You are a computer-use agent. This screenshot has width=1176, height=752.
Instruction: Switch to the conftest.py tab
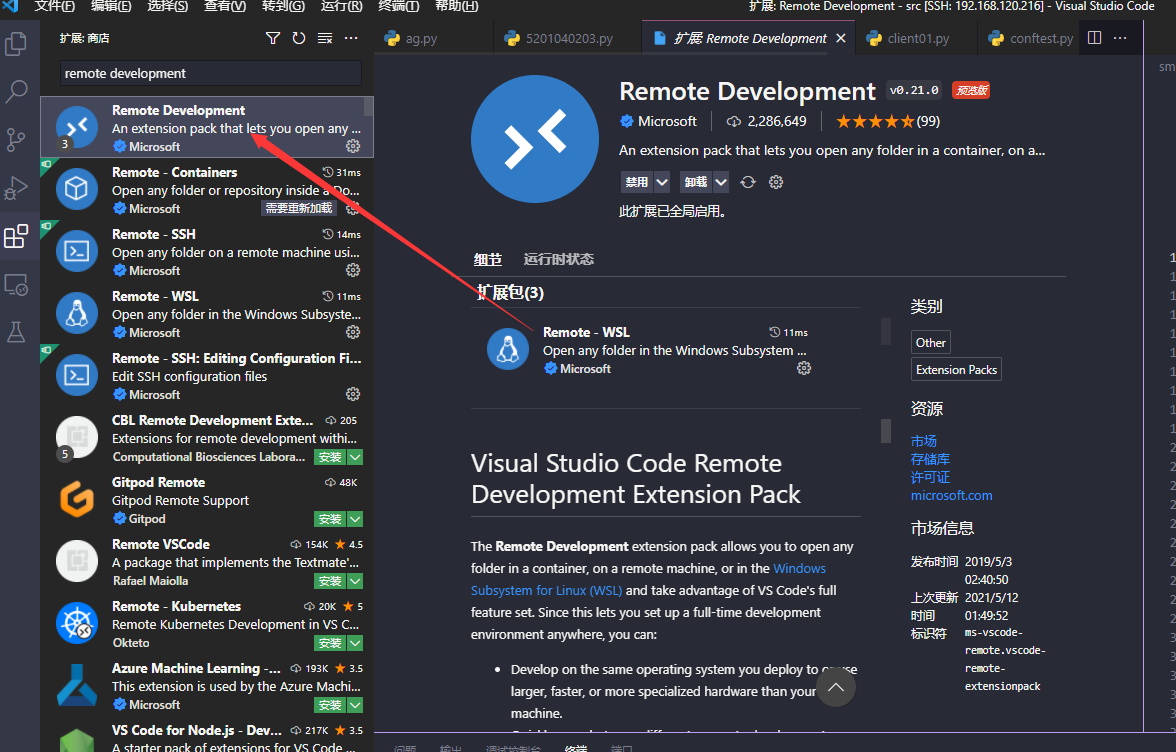coord(1029,38)
